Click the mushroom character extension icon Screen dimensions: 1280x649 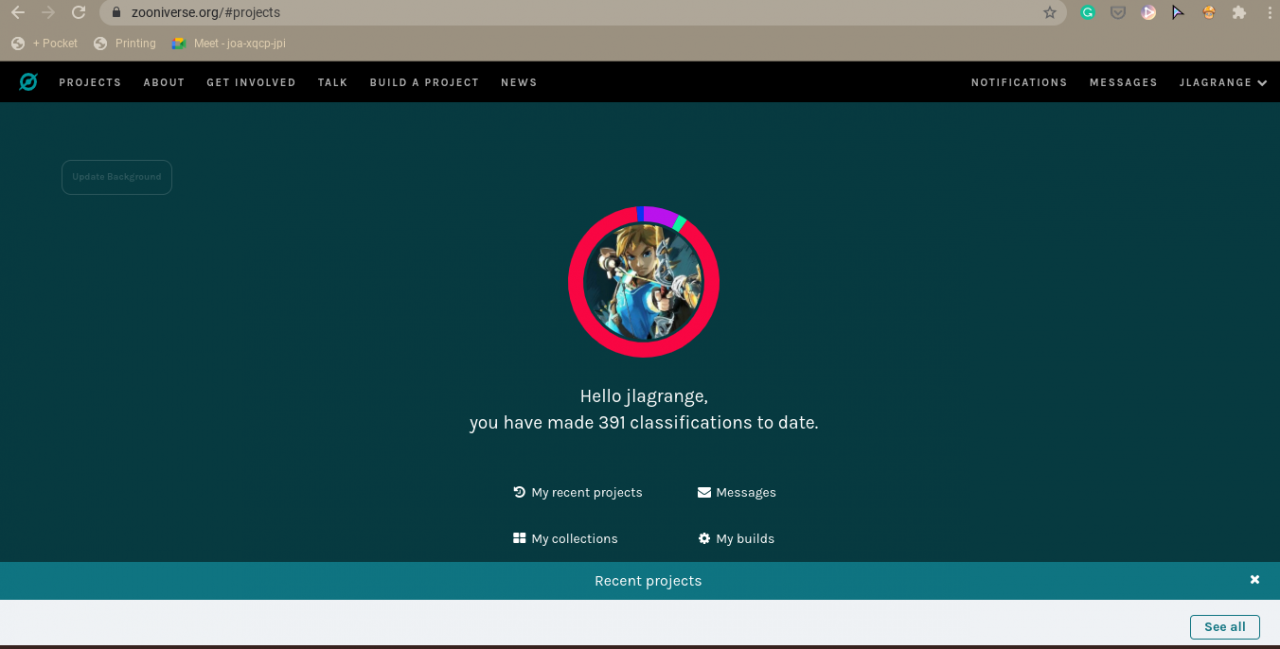[x=1209, y=13]
